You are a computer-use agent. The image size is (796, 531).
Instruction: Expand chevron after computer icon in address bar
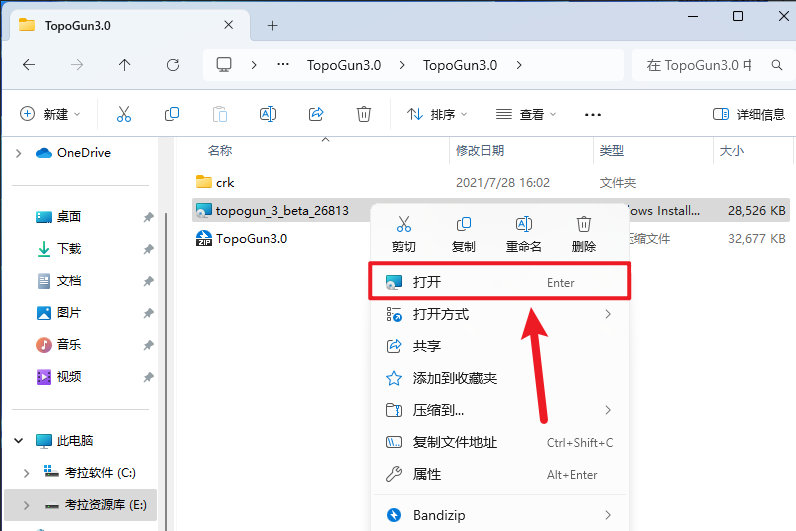[x=254, y=65]
